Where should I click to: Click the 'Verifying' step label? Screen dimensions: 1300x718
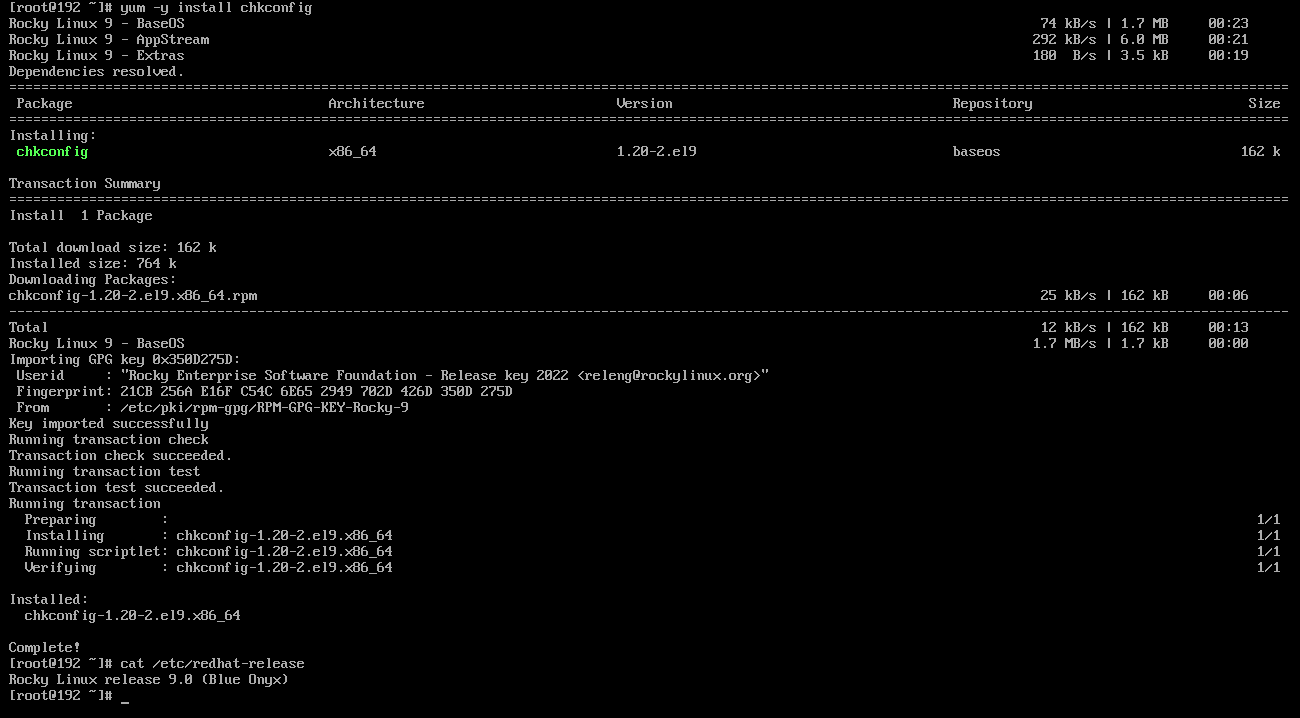[x=60, y=568]
